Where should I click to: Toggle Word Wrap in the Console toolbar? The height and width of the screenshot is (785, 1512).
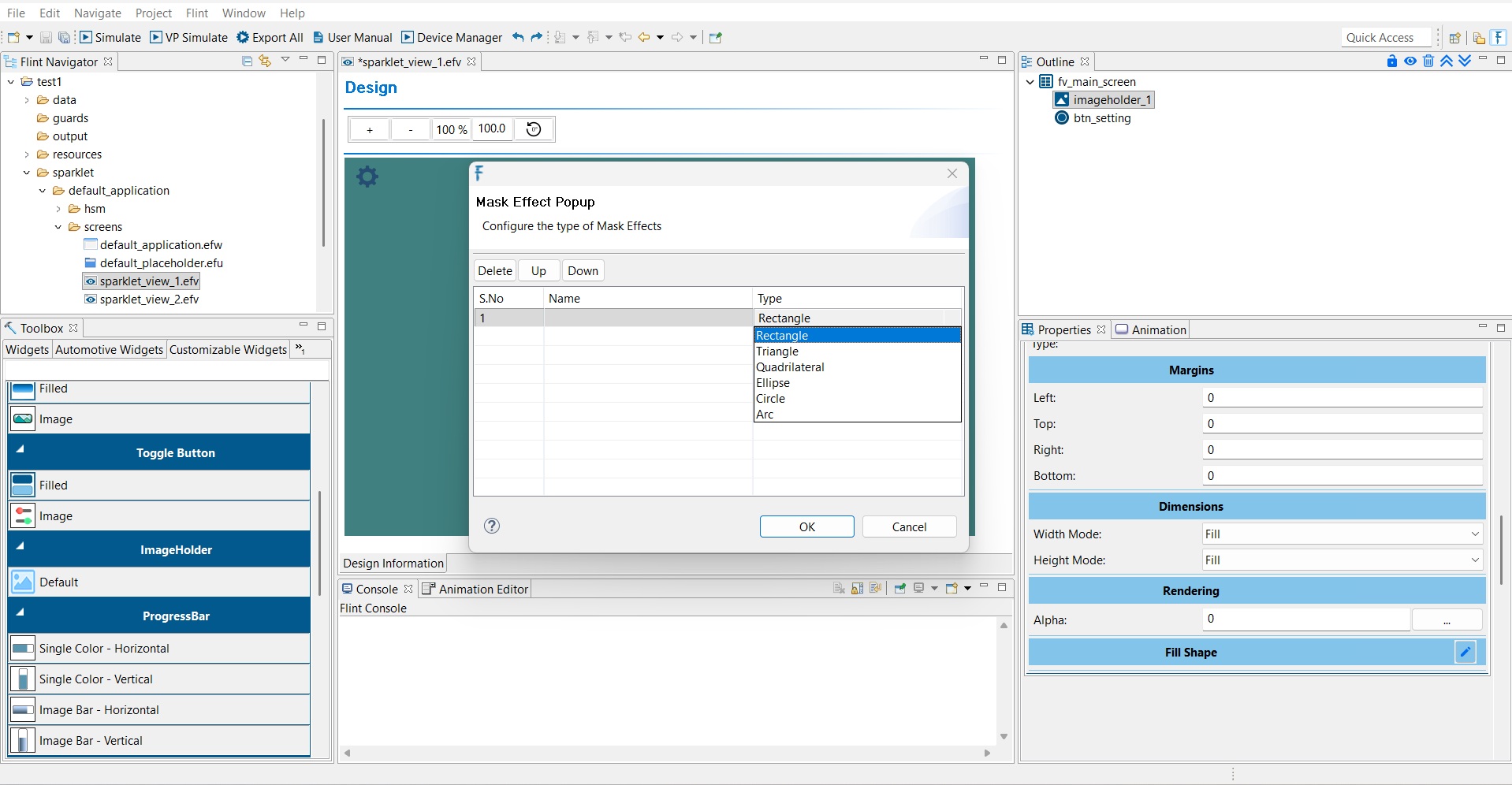pyautogui.click(x=875, y=589)
